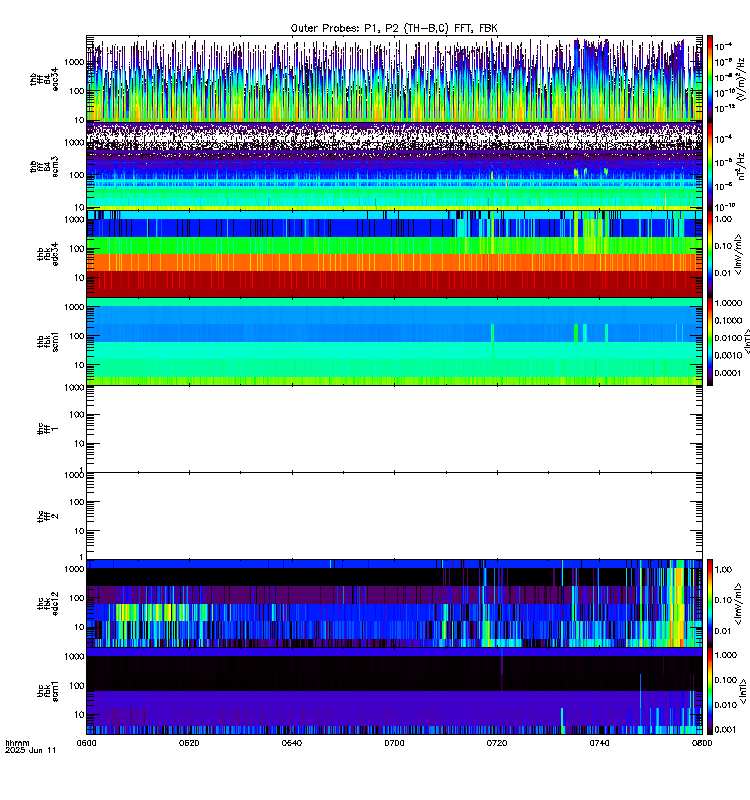The height and width of the screenshot is (800, 750).
Task: Click the 1.00 tick on thc edc12 color bar
Action: pyautogui.click(x=723, y=570)
